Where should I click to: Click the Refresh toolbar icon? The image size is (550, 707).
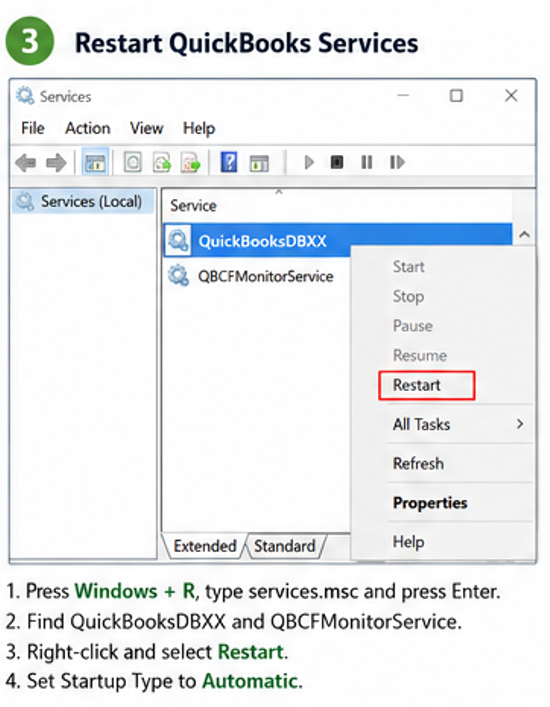[x=161, y=162]
